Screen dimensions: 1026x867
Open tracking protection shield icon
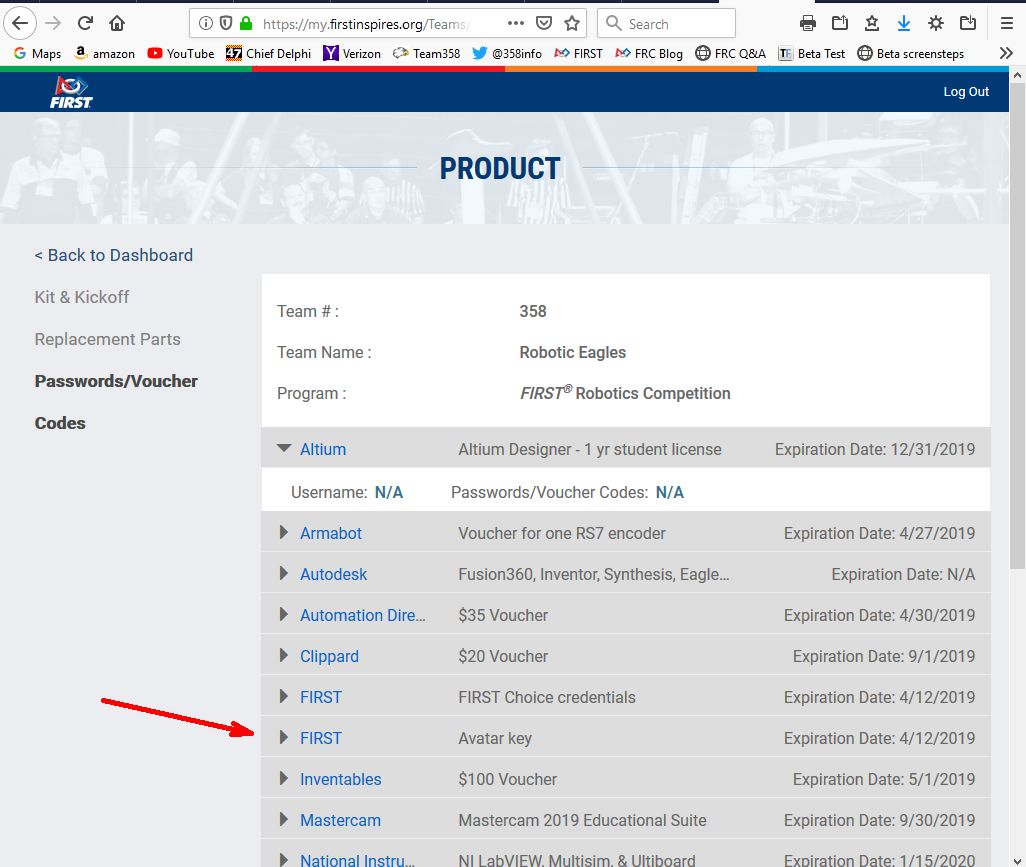(226, 24)
